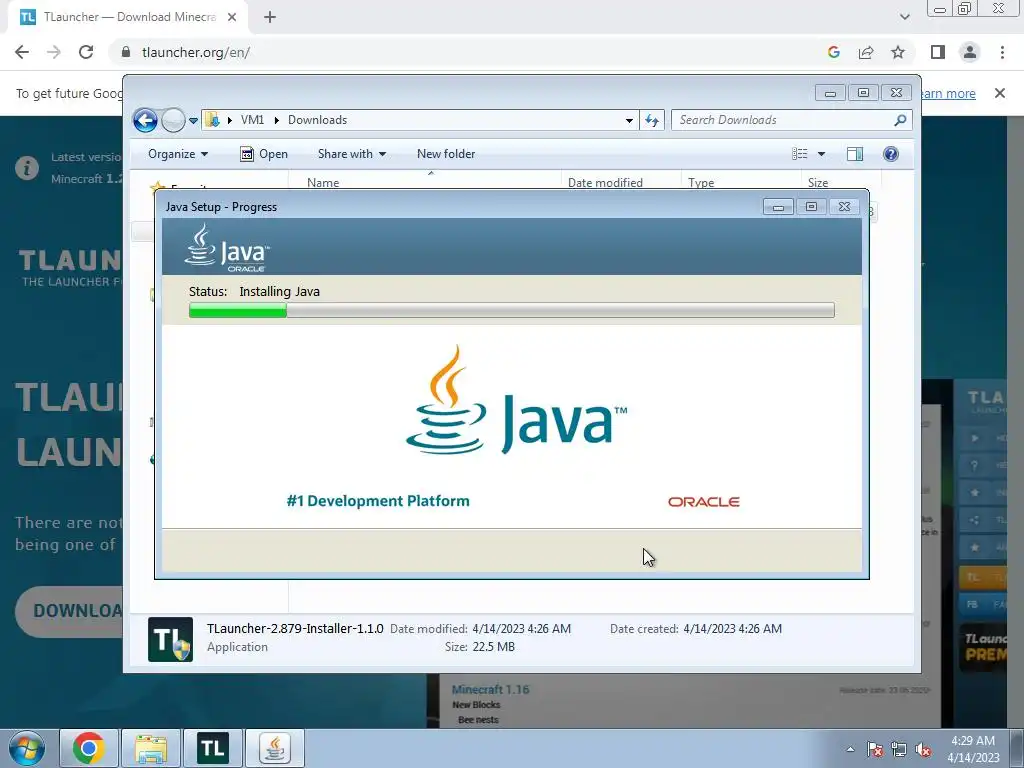This screenshot has width=1024, height=768.
Task: Click the TLauncher page info icon
Action: 27,168
